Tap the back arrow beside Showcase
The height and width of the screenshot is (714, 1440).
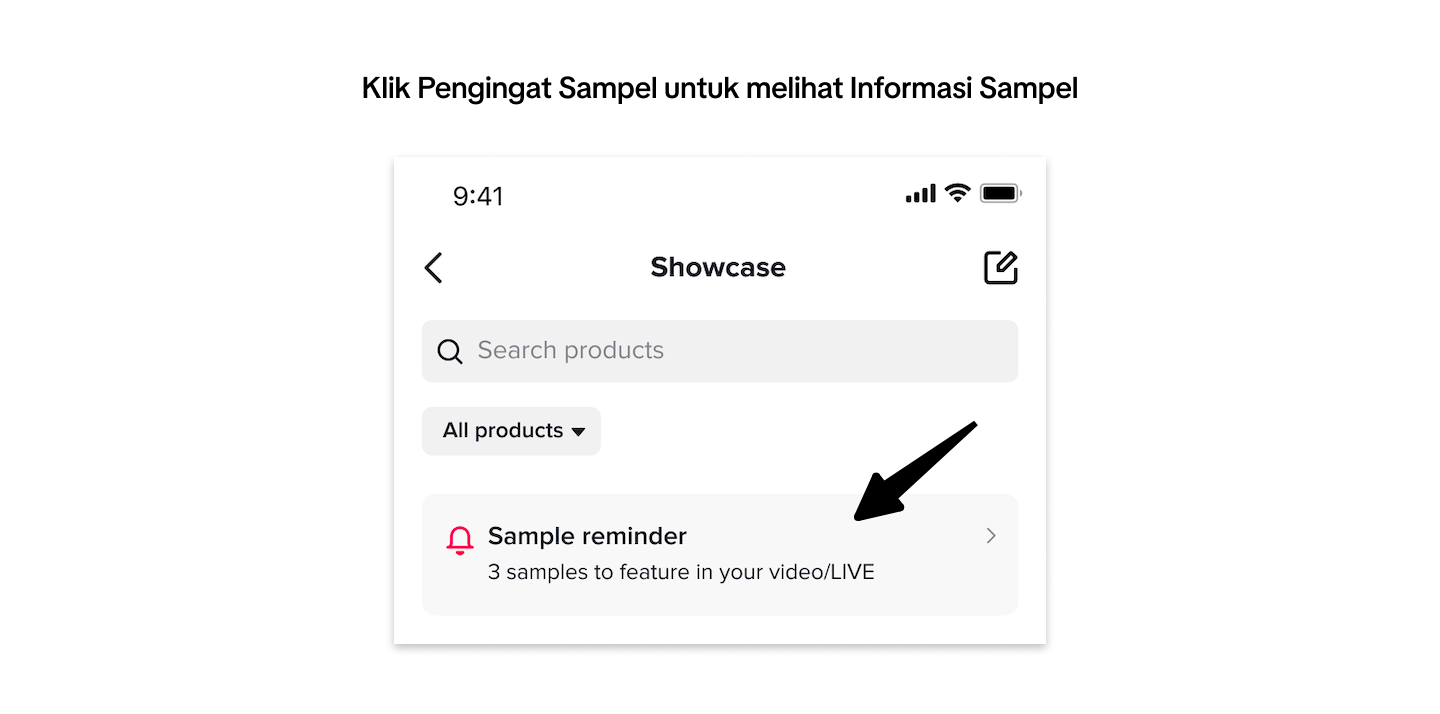click(433, 268)
